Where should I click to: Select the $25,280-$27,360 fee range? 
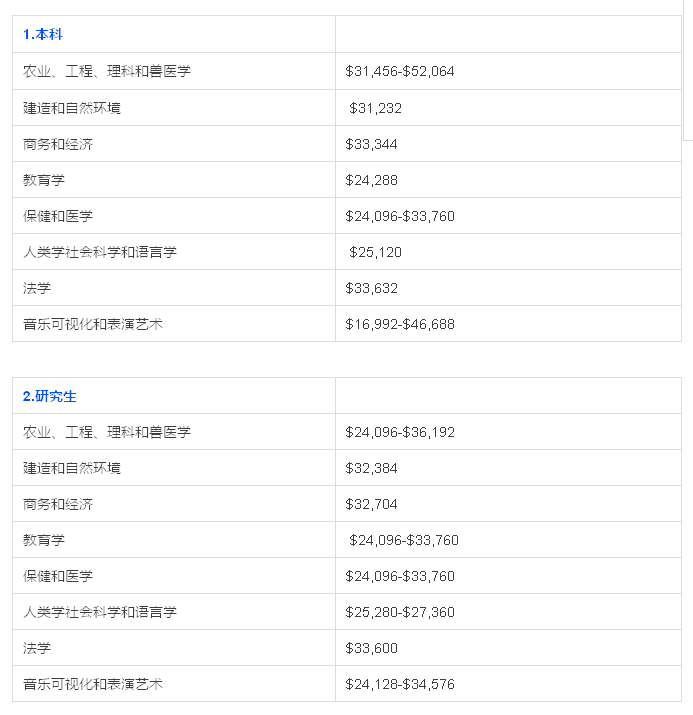tap(400, 612)
